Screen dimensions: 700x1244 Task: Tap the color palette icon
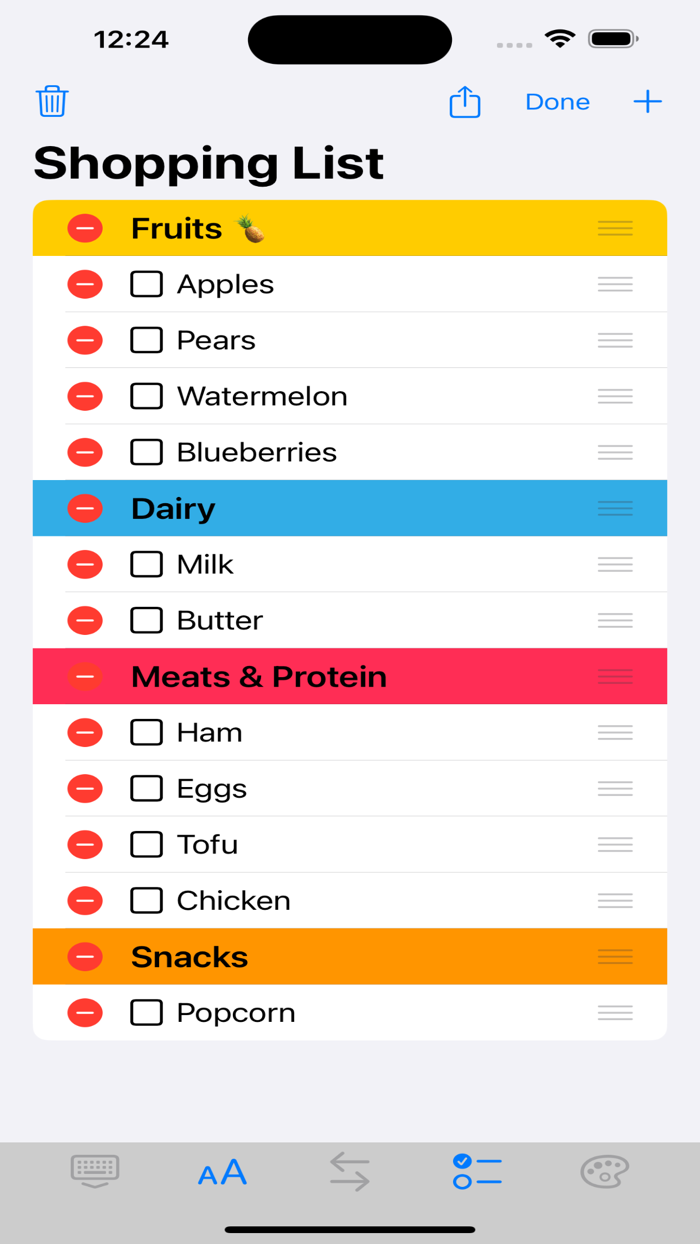tap(603, 1171)
